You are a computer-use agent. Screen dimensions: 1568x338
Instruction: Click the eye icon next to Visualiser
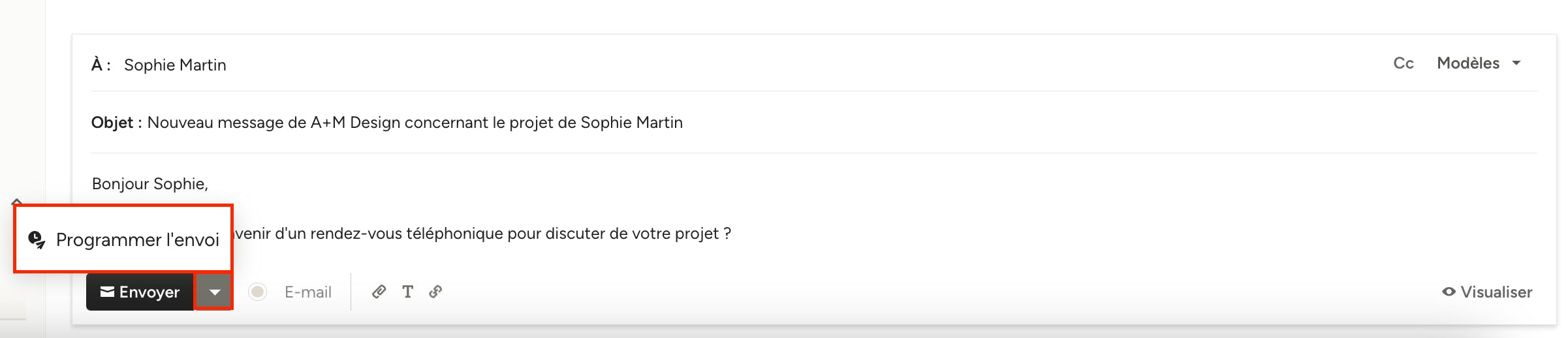click(1449, 292)
